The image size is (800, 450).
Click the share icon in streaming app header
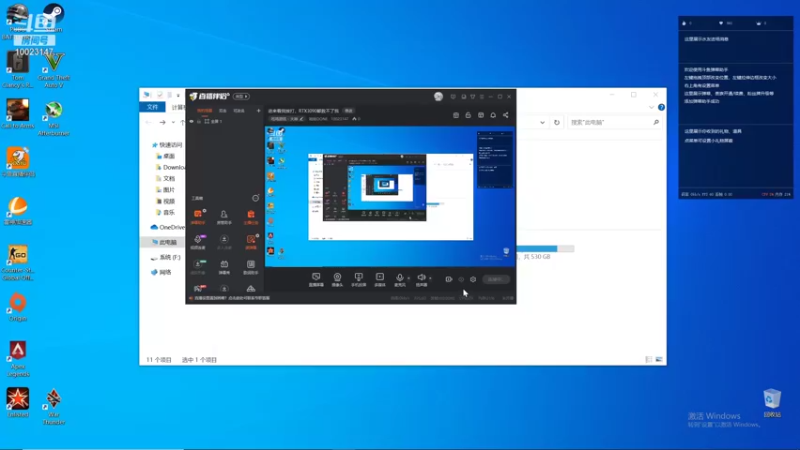(506, 115)
